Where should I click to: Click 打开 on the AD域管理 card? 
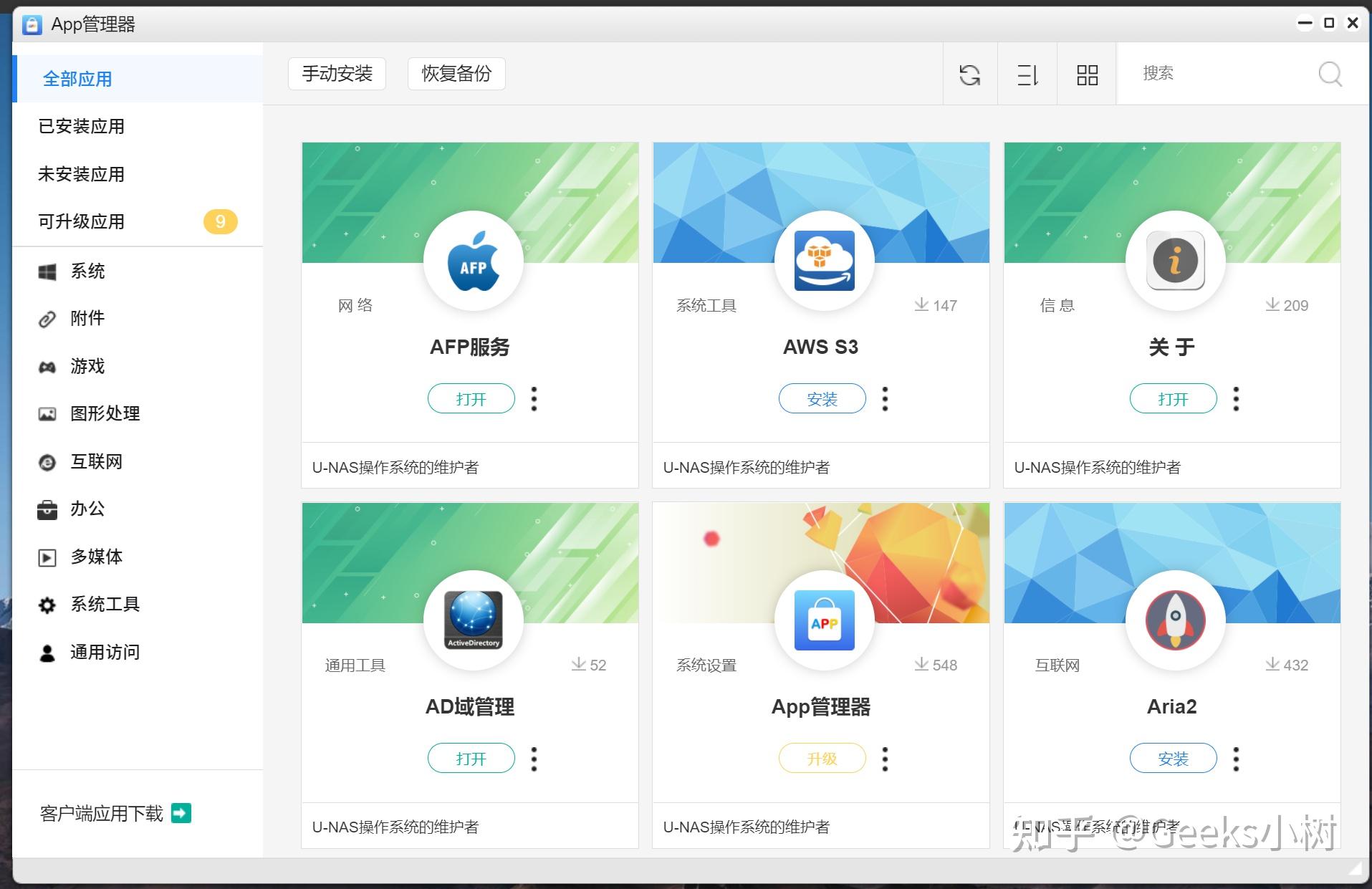(471, 758)
